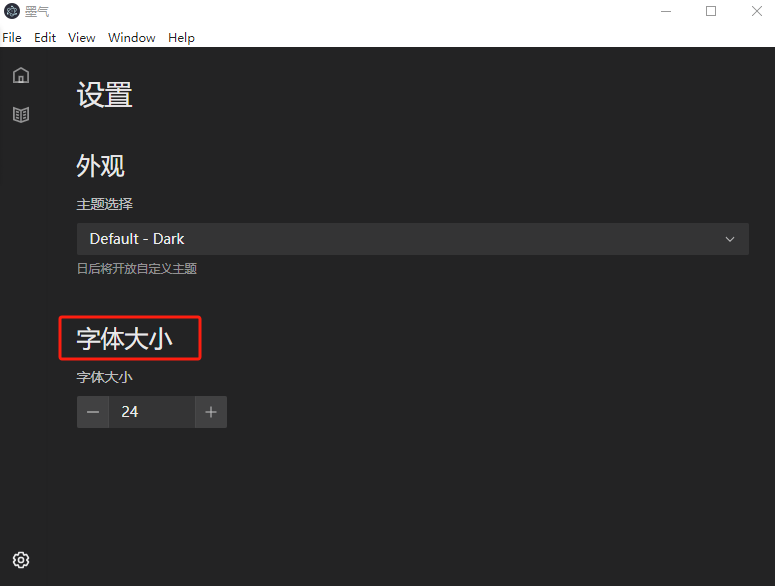This screenshot has height=586, width=775.
Task: Click the 主题选择 label
Action: click(x=105, y=204)
